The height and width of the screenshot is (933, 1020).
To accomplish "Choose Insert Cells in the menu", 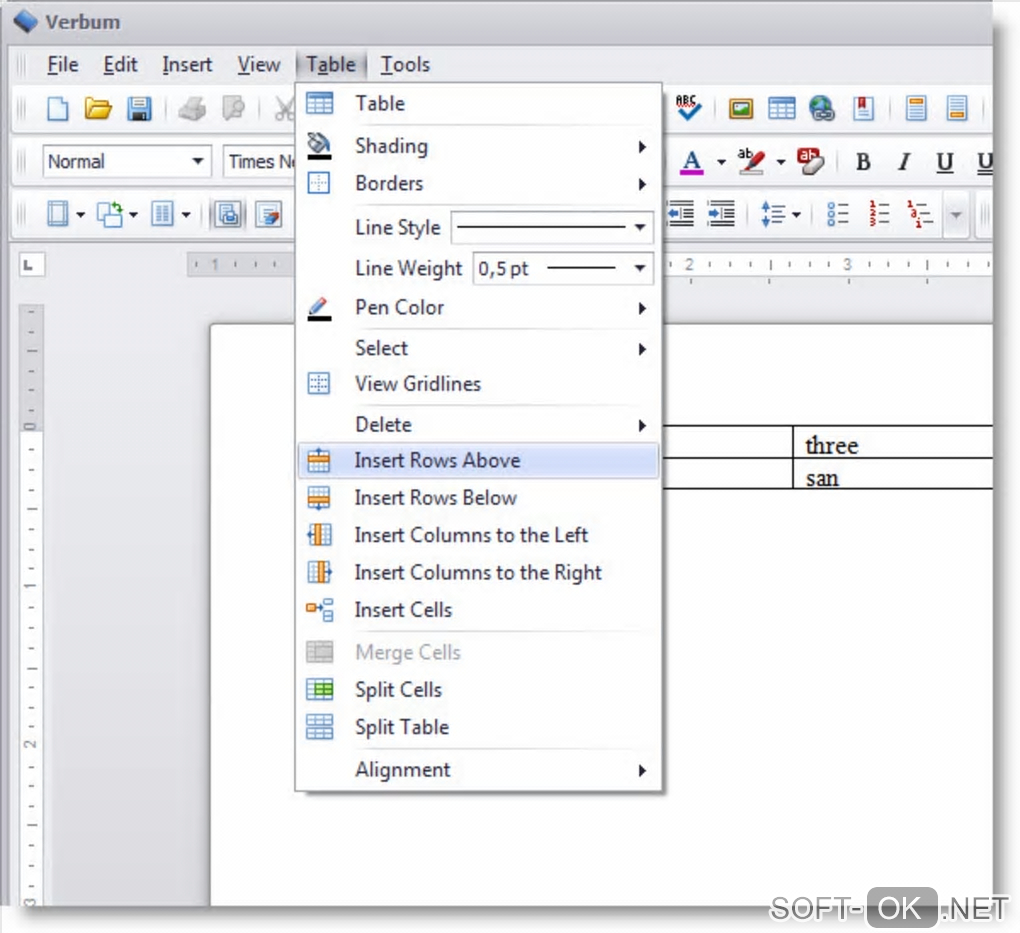I will tap(478, 610).
